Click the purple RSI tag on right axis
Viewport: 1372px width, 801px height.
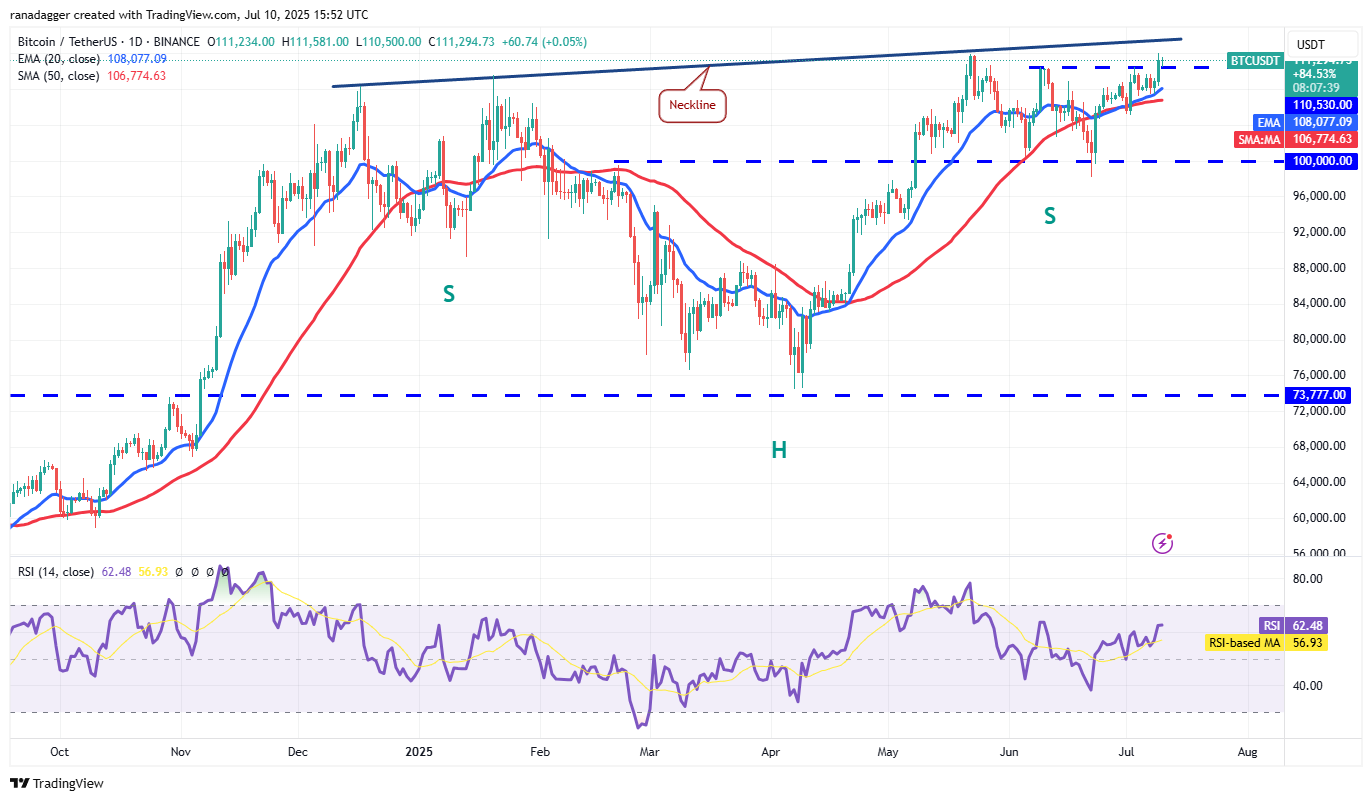coord(1272,626)
